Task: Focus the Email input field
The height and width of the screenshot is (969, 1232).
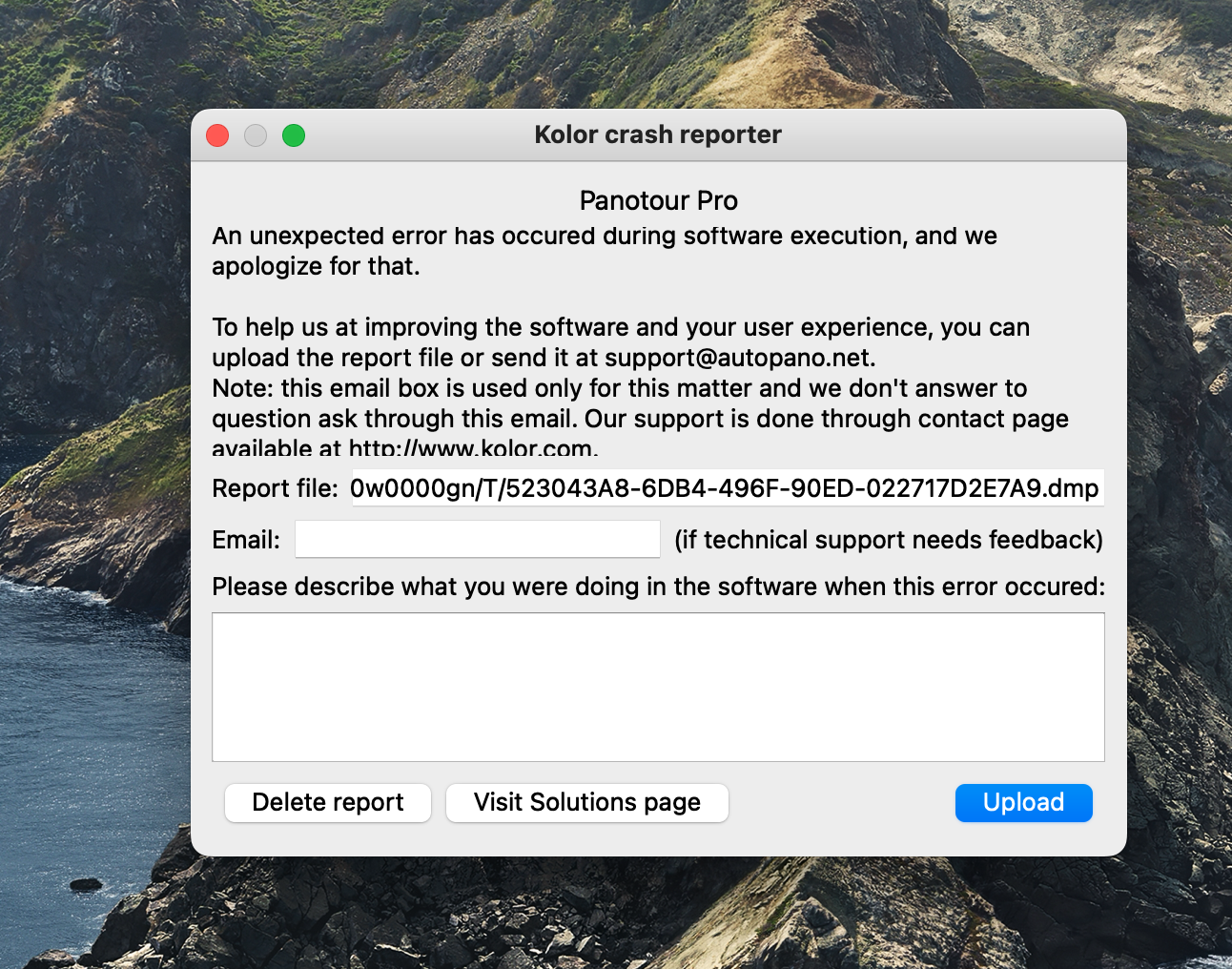Action: pos(477,540)
